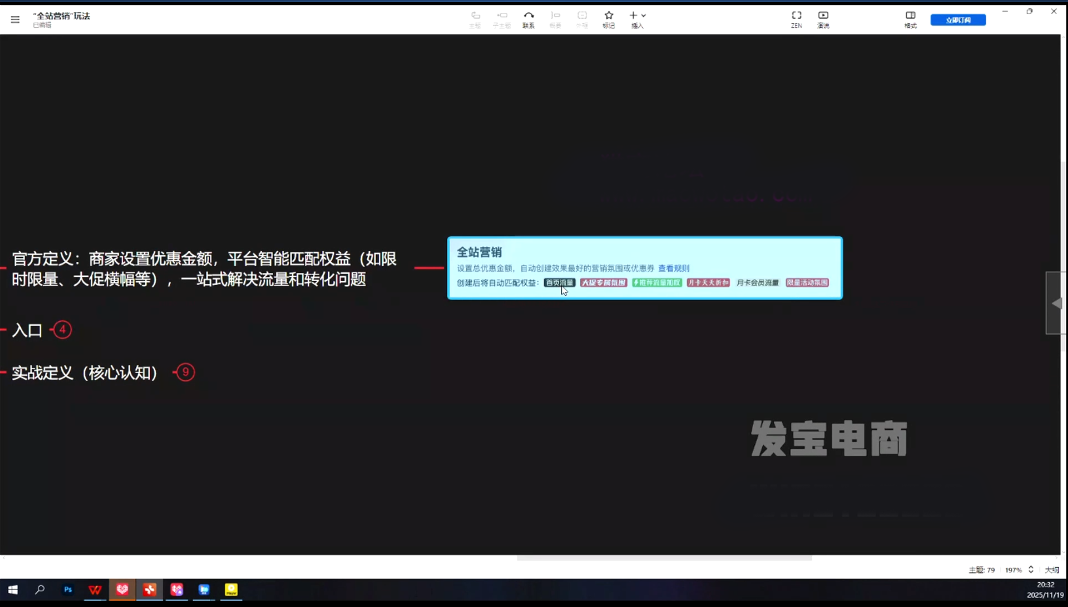The height and width of the screenshot is (607, 1068).
Task: Click the 全站营销 image thumbnail
Action: pos(644,268)
